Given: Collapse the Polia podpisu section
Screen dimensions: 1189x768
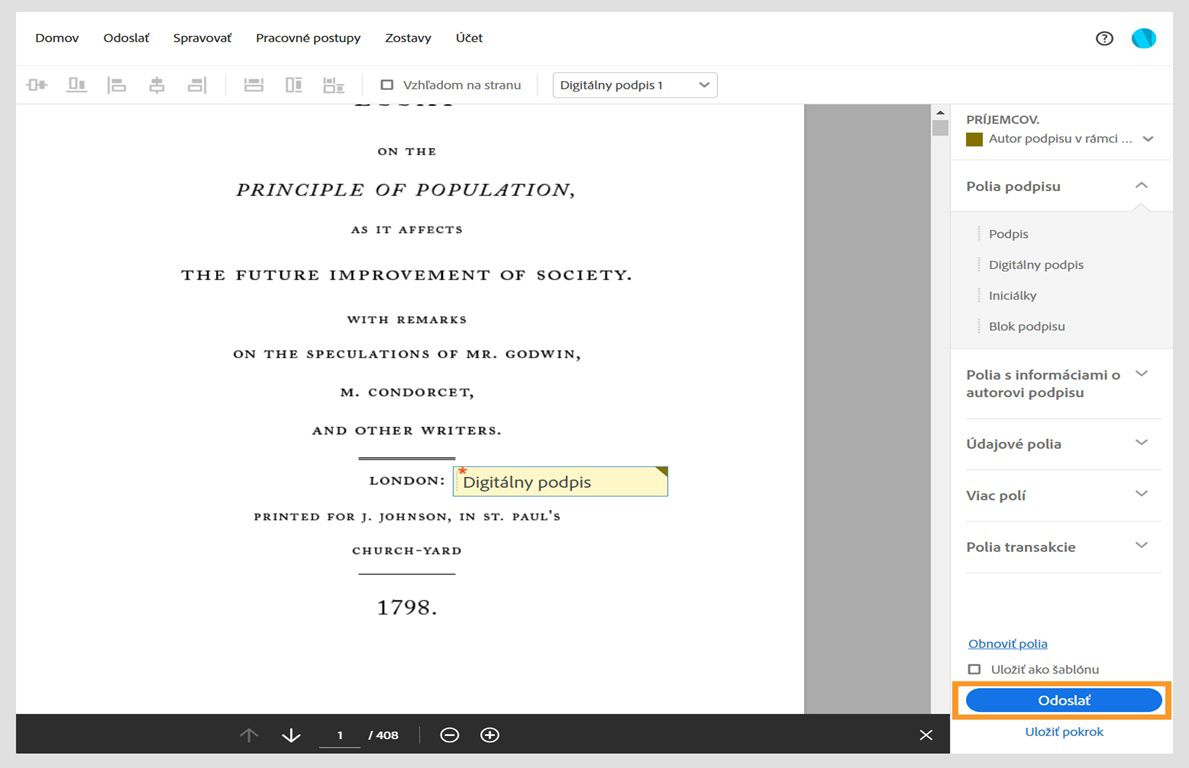Looking at the screenshot, I should pyautogui.click(x=1141, y=186).
